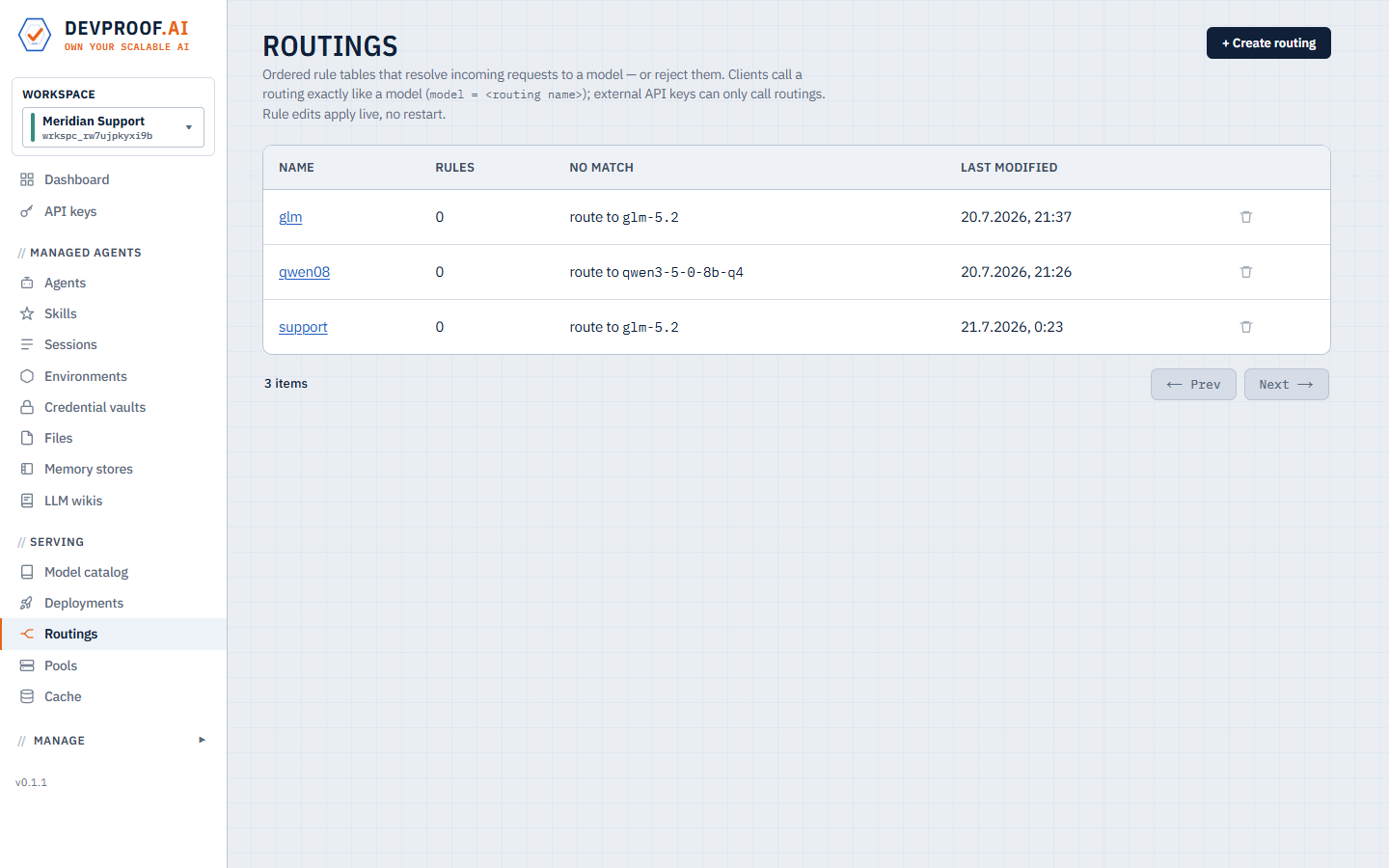The width and height of the screenshot is (1389, 868).
Task: Click the Routings branch icon
Action: [x=27, y=634]
